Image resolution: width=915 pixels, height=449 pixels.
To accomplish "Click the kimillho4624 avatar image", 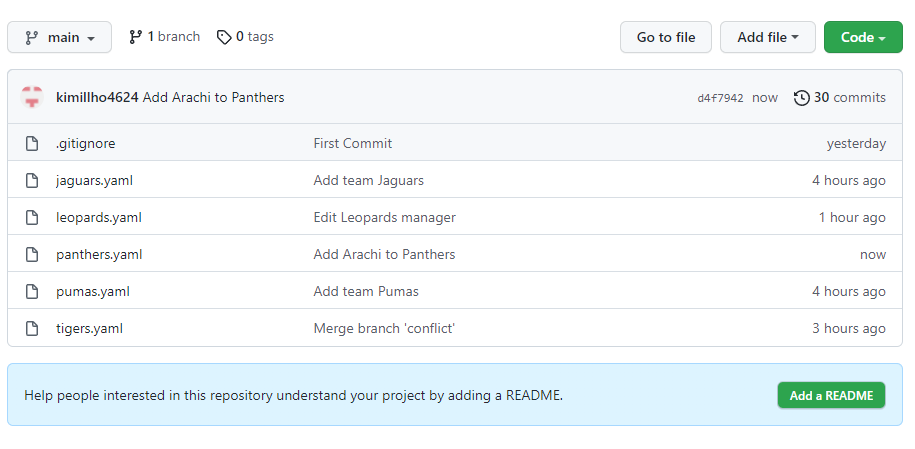I will (32, 97).
